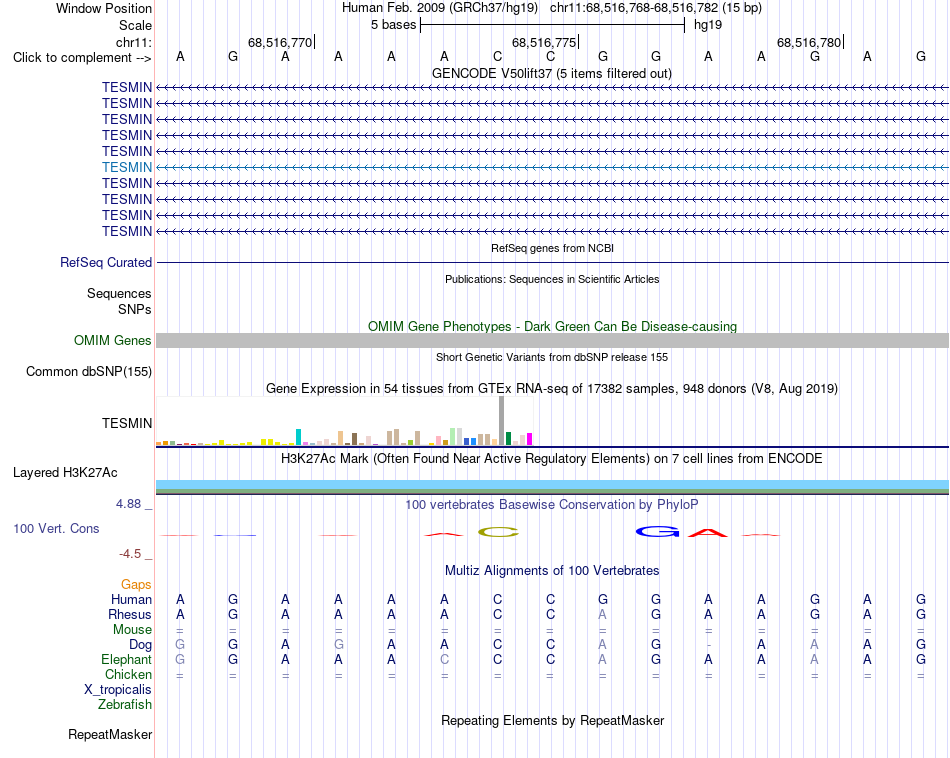
Task: Click the 68,516,770 coordinate marker
Action: [281, 42]
